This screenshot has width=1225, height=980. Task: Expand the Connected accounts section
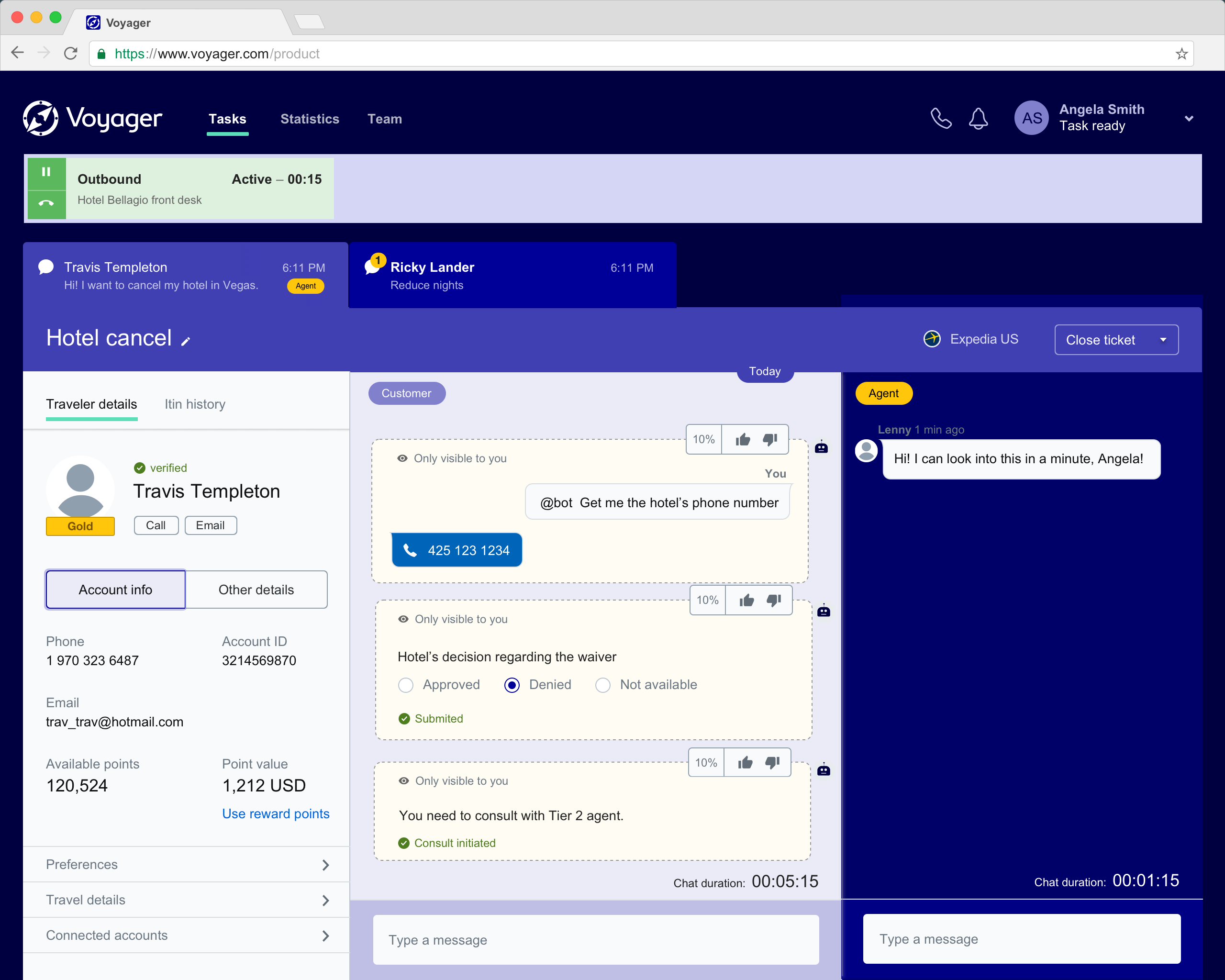[x=186, y=935]
